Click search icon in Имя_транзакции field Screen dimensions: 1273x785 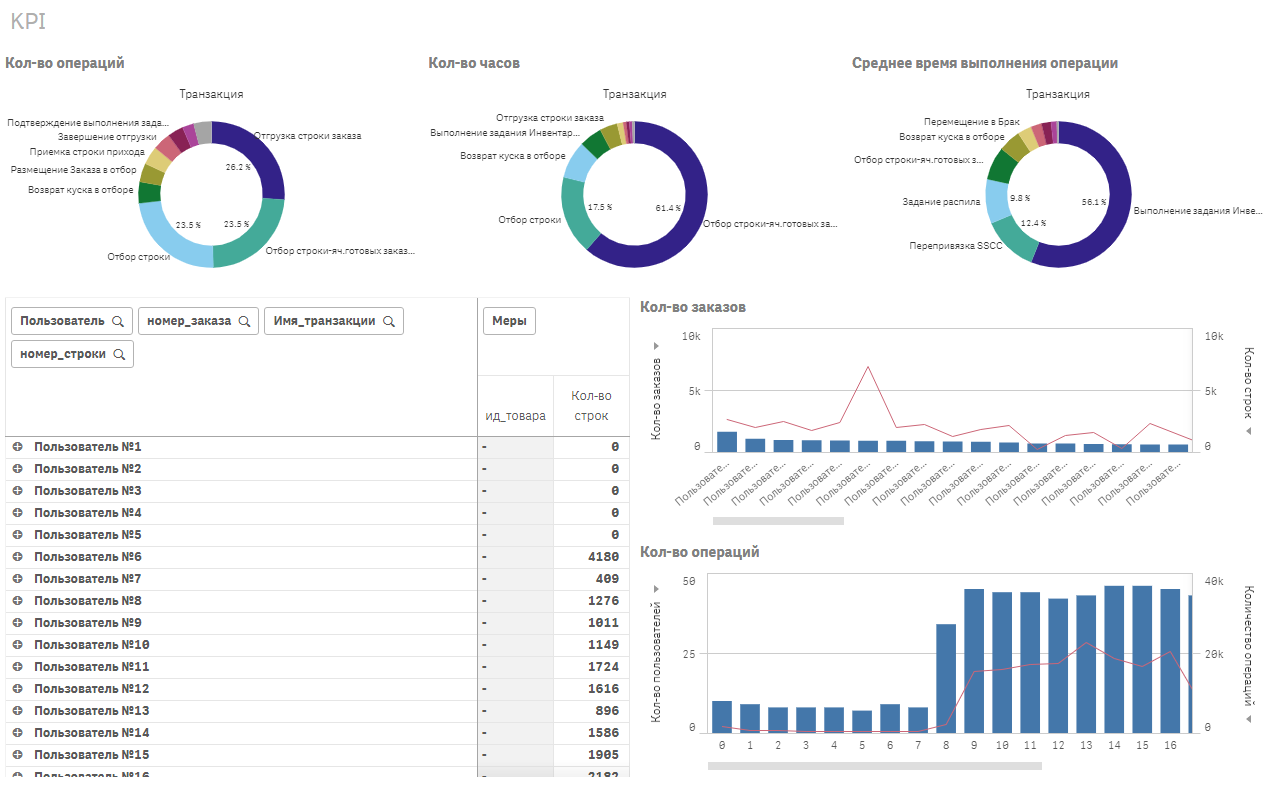389,321
